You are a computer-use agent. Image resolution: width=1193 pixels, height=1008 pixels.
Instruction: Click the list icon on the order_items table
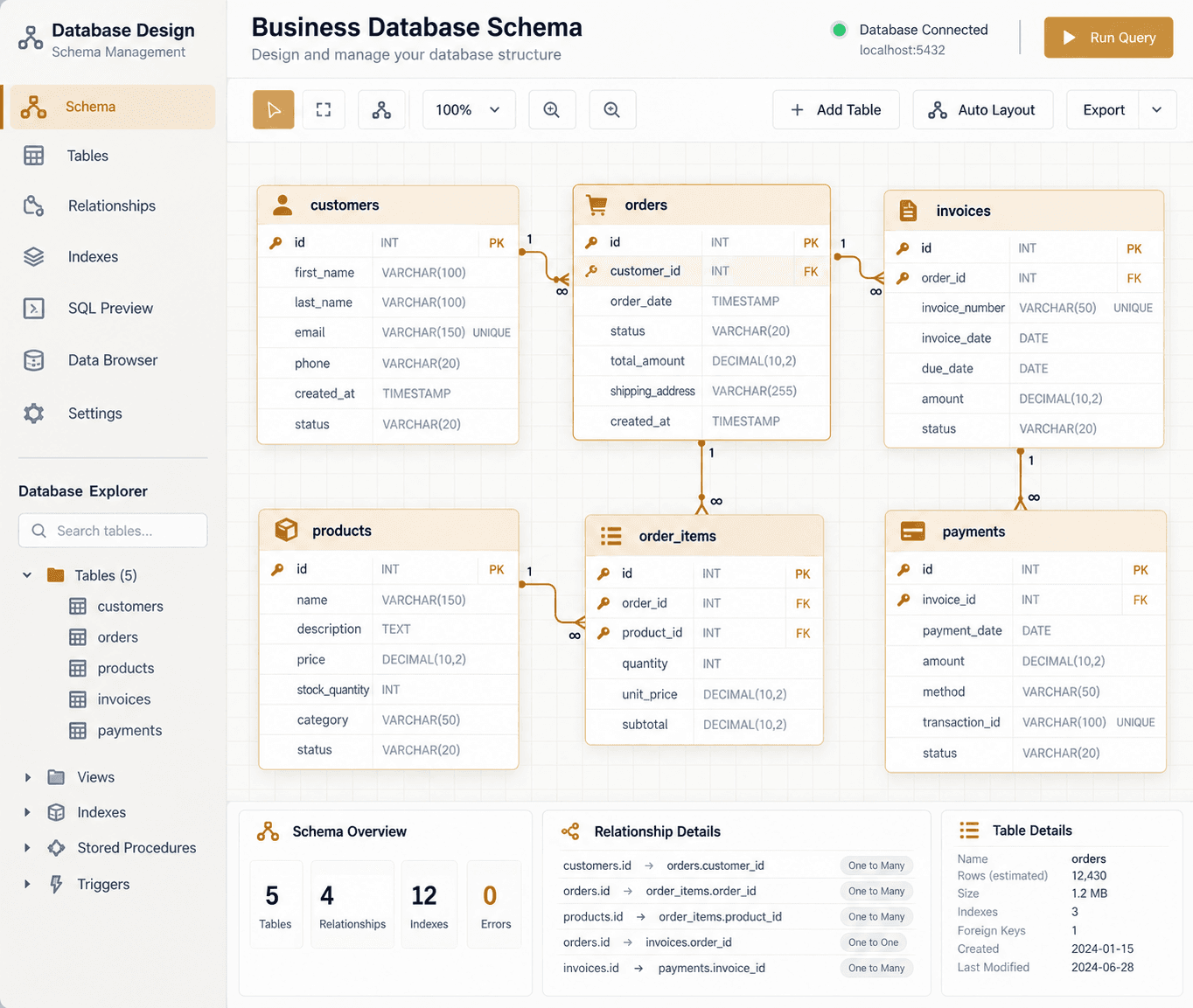coord(611,536)
